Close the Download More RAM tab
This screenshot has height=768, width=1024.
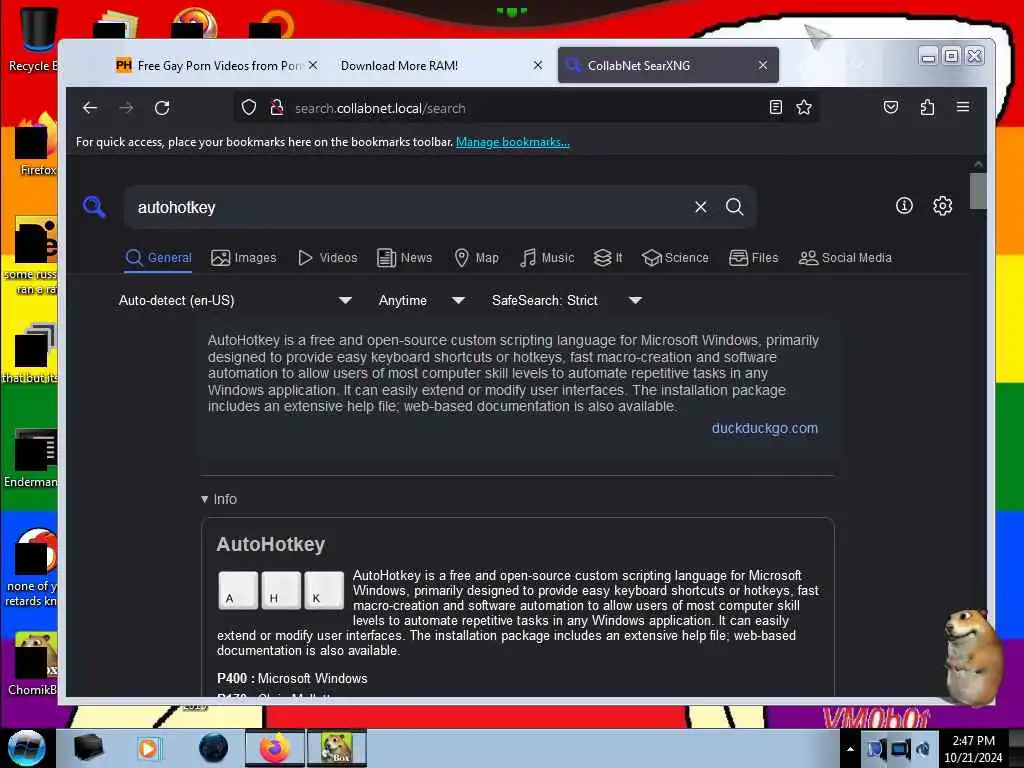pyautogui.click(x=537, y=65)
